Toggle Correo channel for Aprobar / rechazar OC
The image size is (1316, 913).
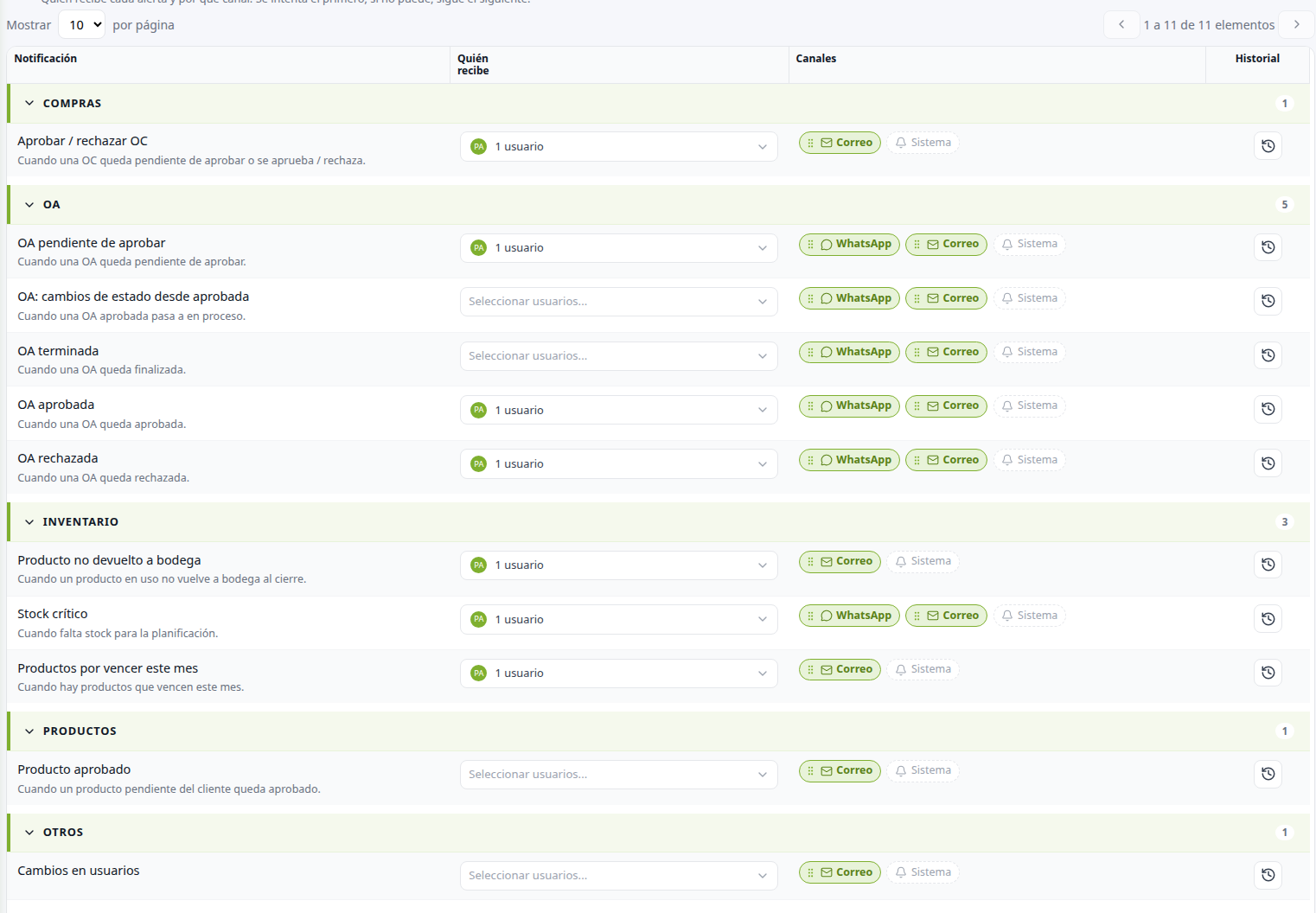840,143
